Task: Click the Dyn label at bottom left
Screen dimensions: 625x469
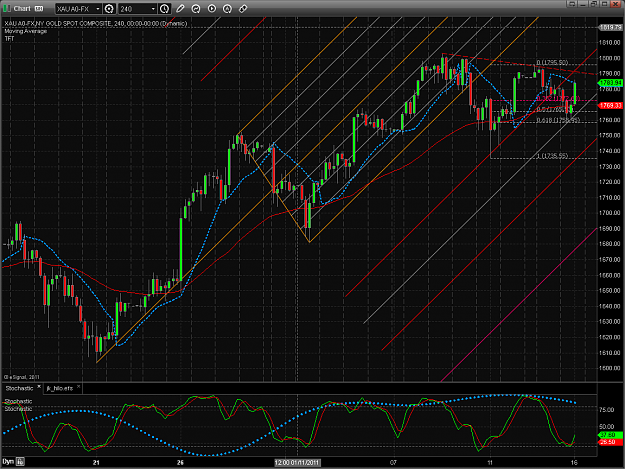Action: 8,462
